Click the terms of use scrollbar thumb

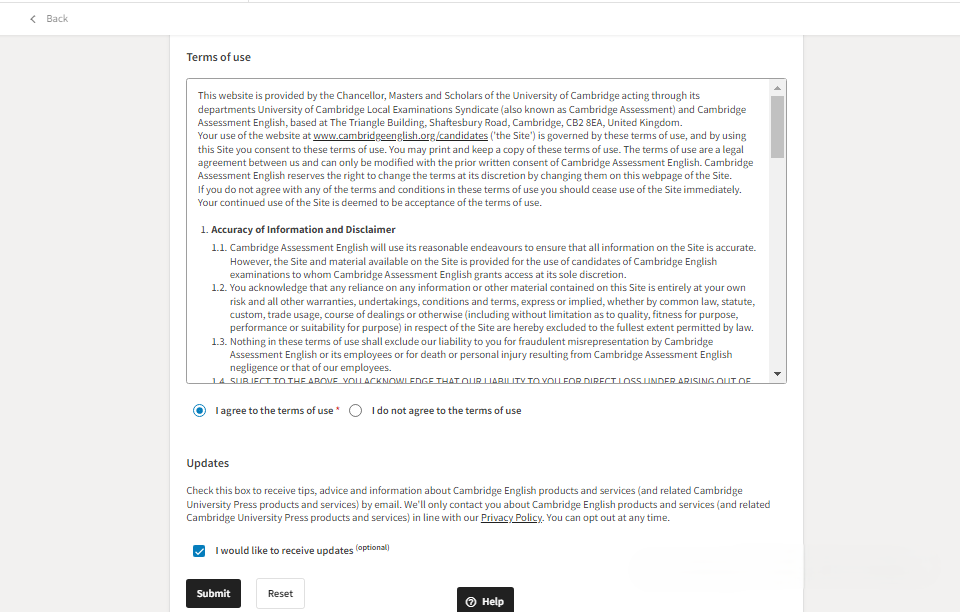(778, 126)
